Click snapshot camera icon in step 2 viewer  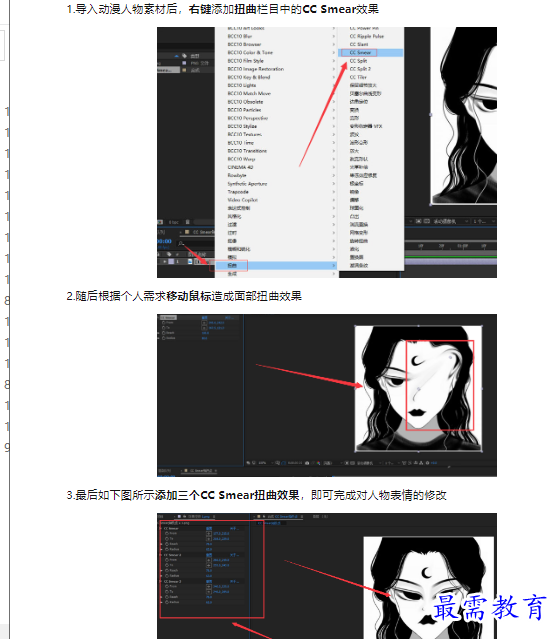[x=306, y=463]
